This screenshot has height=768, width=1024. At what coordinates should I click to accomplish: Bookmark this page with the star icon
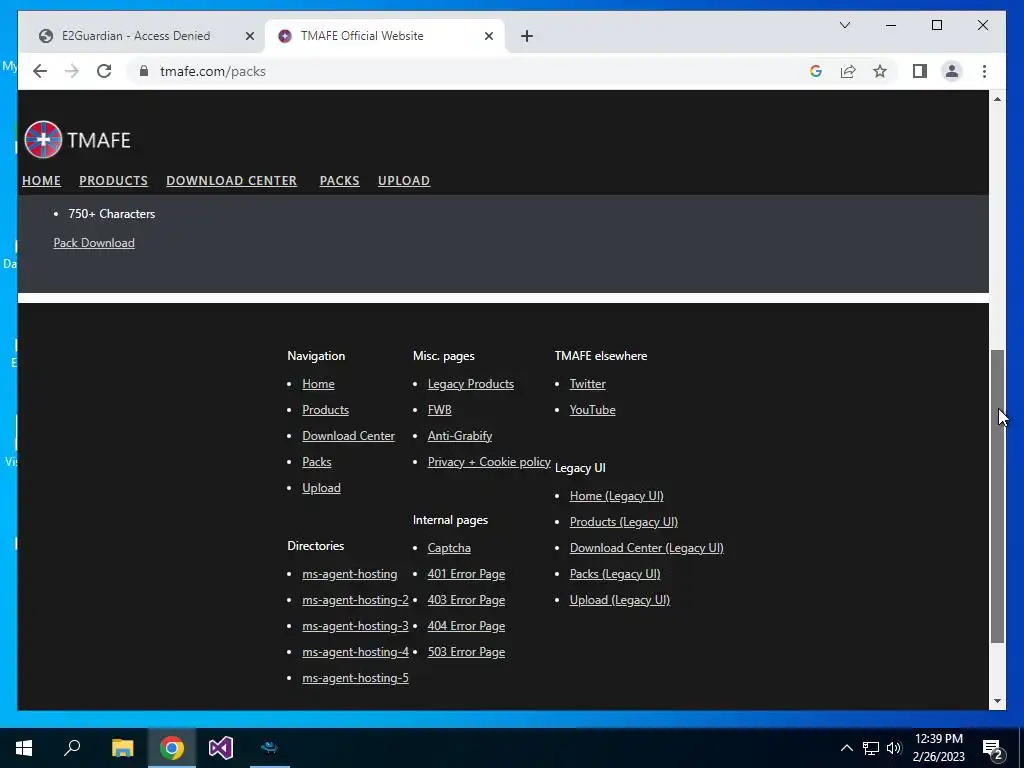880,71
